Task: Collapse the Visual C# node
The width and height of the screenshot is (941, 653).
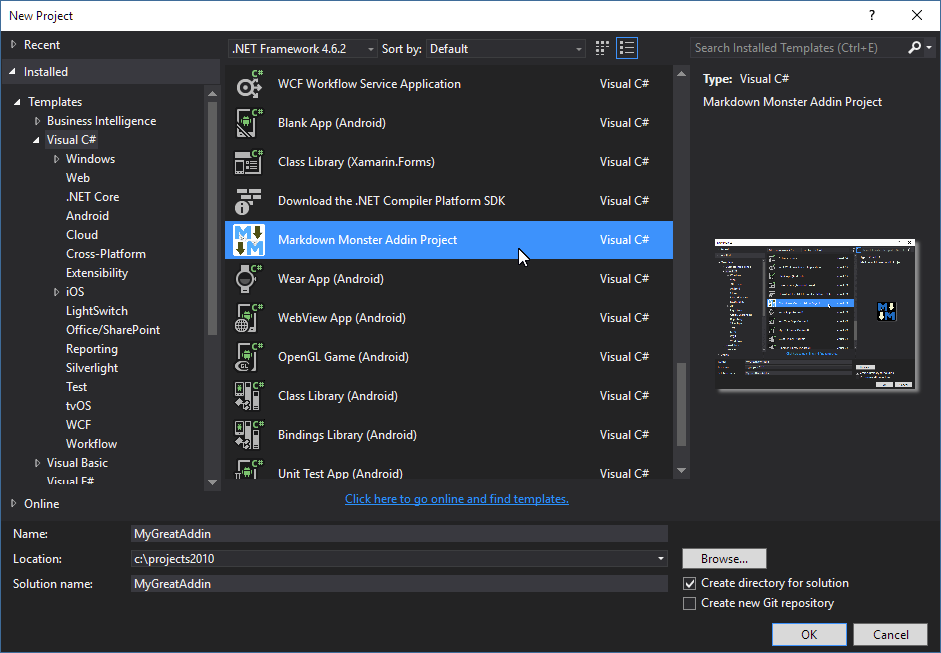Action: click(37, 140)
